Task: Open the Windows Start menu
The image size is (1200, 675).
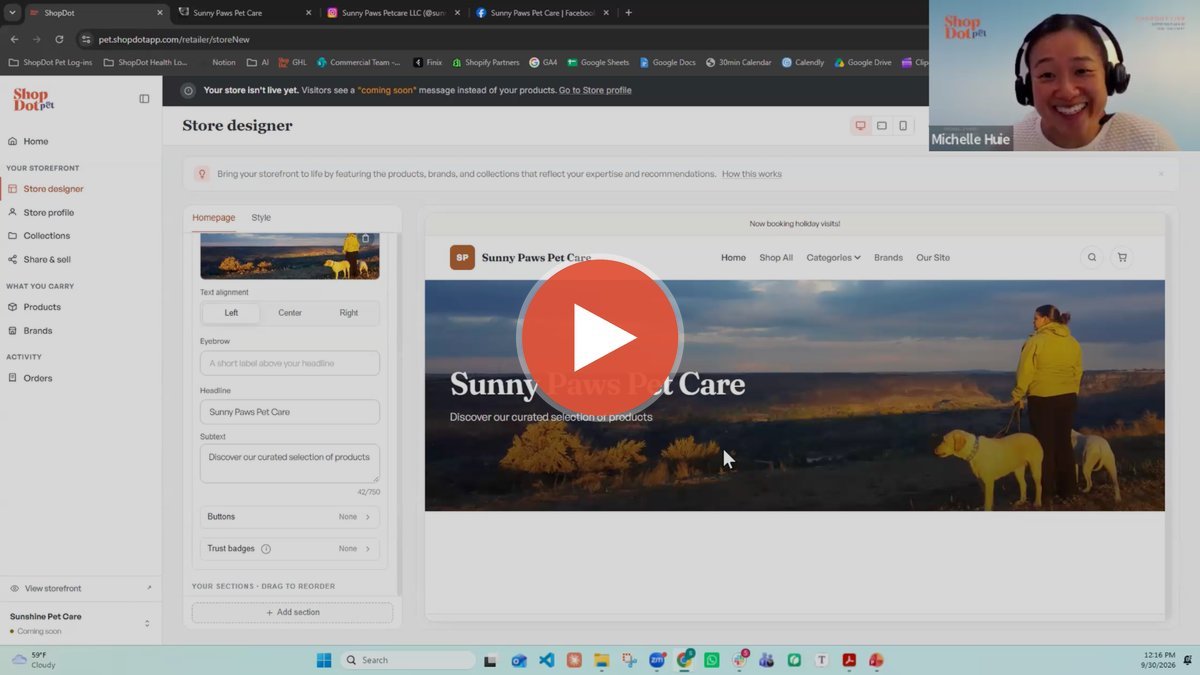Action: (324, 660)
